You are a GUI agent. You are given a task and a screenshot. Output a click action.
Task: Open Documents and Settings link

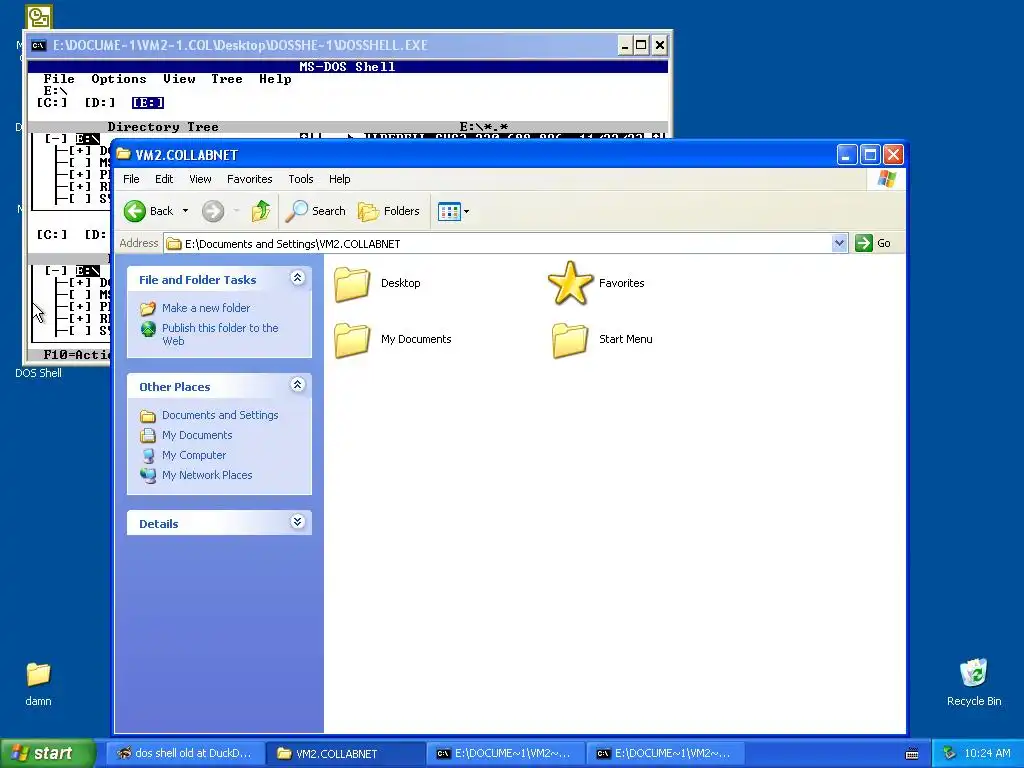coord(220,415)
